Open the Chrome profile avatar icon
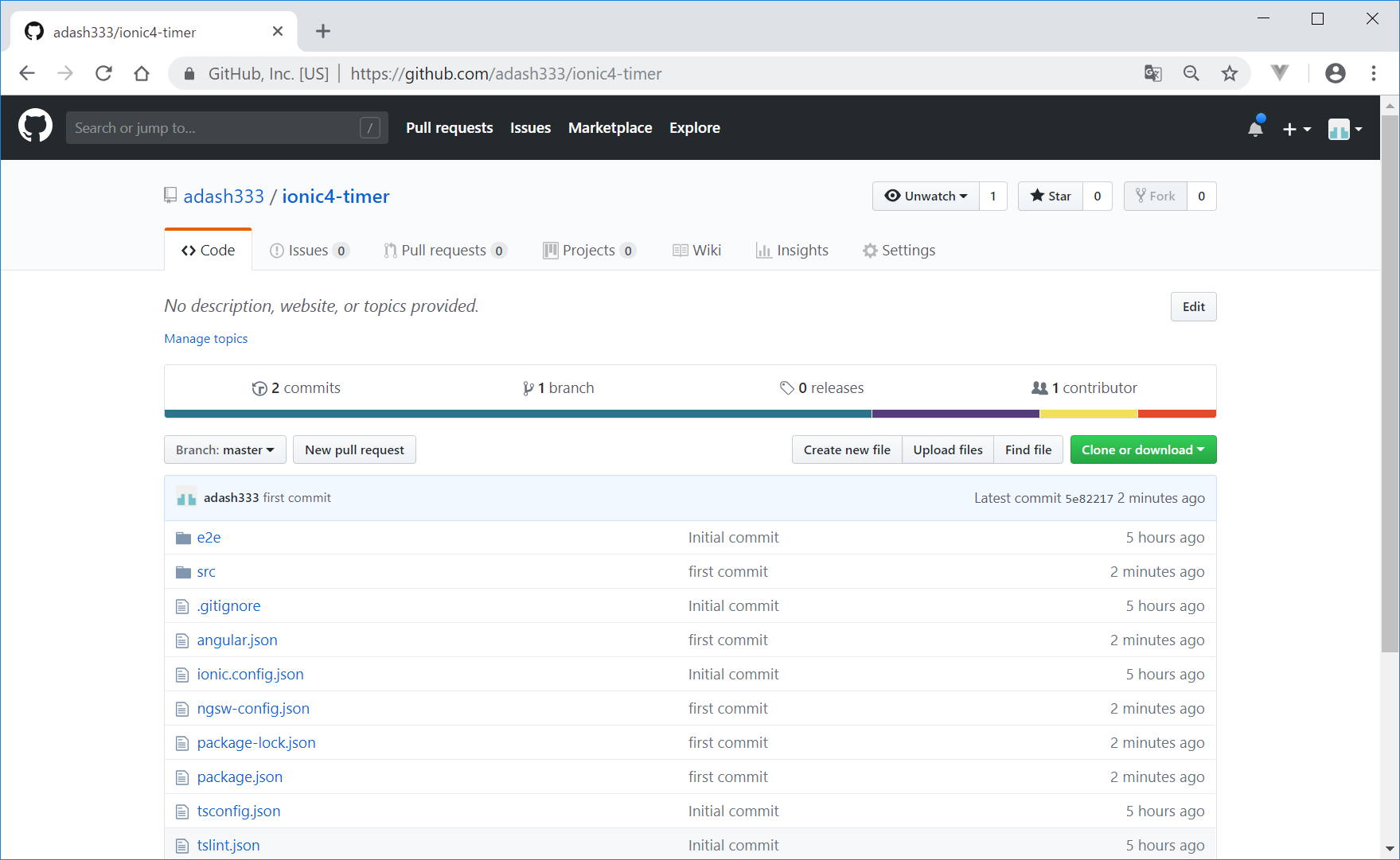Image resolution: width=1400 pixels, height=860 pixels. [x=1335, y=74]
